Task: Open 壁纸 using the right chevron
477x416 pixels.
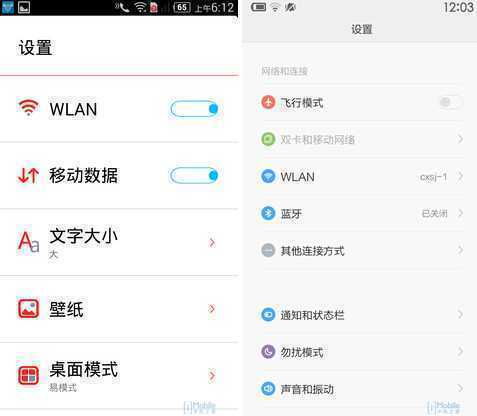Action: tap(212, 309)
